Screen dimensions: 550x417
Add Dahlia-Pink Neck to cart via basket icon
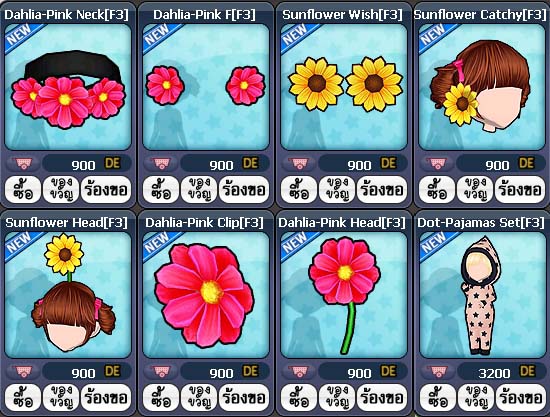pos(23,163)
